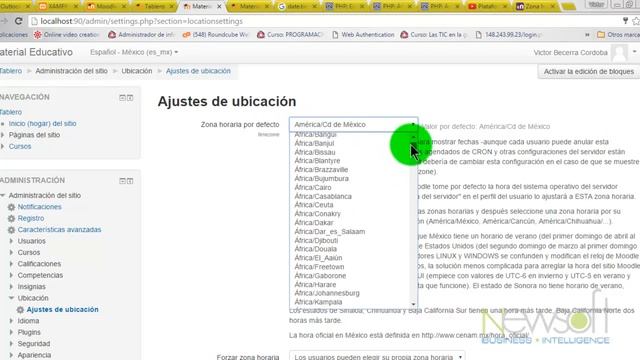
Task: Expand the Insignias tree node
Action: [x=11, y=287]
